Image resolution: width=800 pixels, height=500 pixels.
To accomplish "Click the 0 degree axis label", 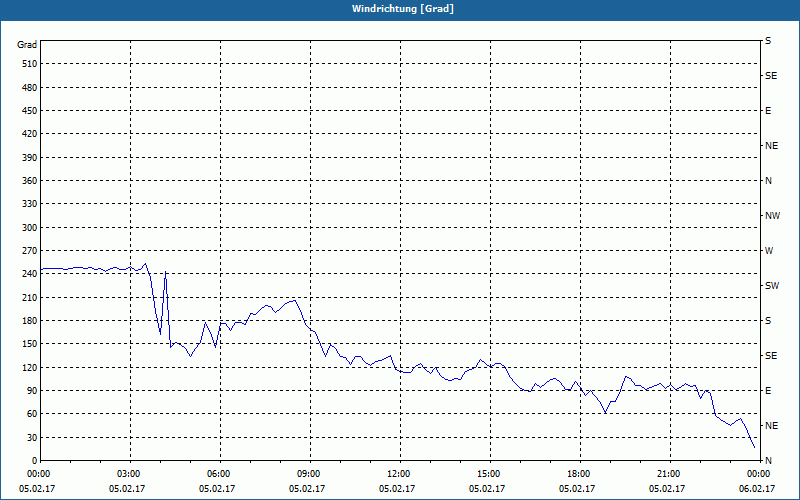I will pos(35,461).
